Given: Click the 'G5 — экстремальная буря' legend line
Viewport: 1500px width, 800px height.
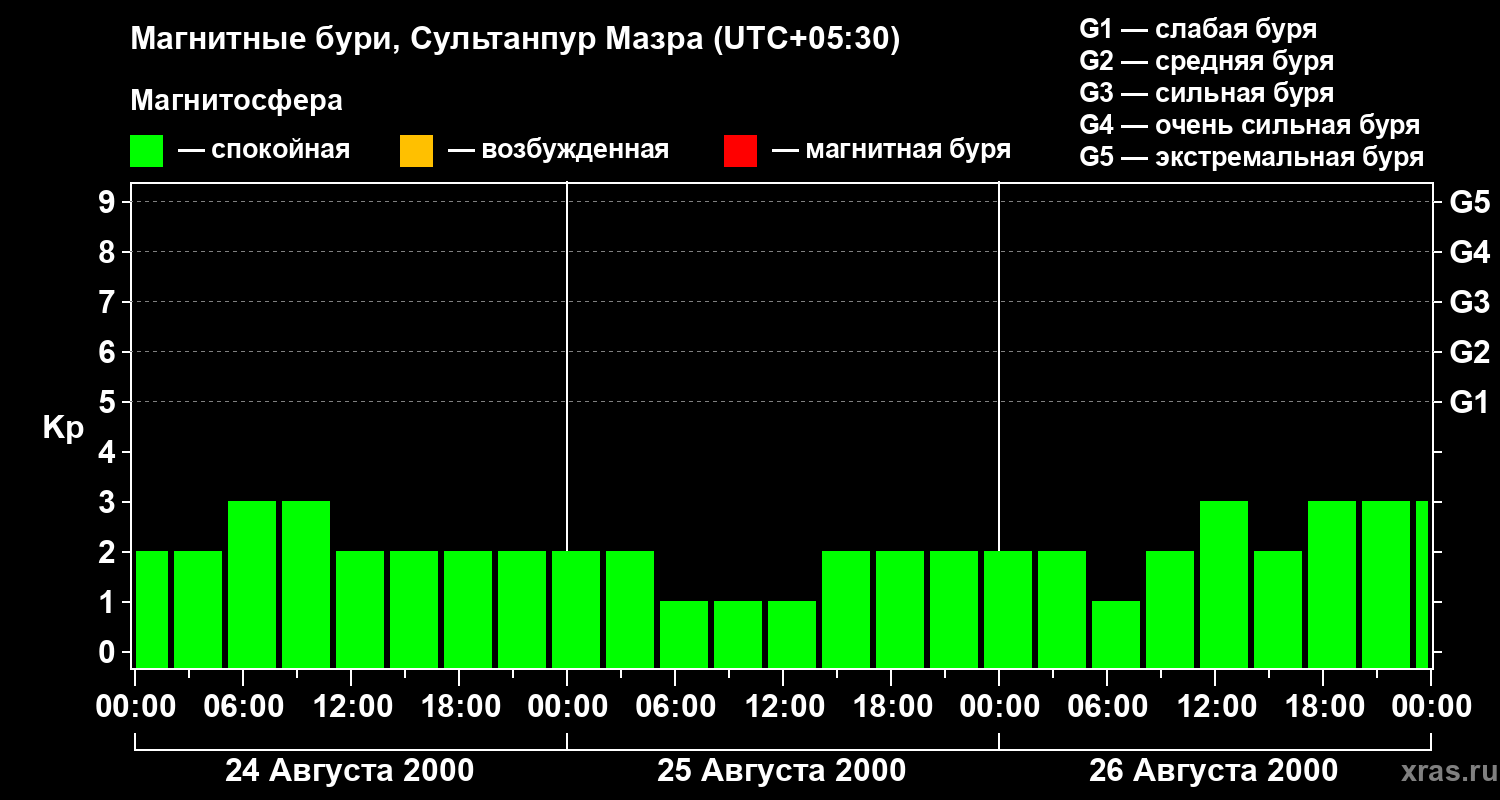Looking at the screenshot, I should 1252,157.
